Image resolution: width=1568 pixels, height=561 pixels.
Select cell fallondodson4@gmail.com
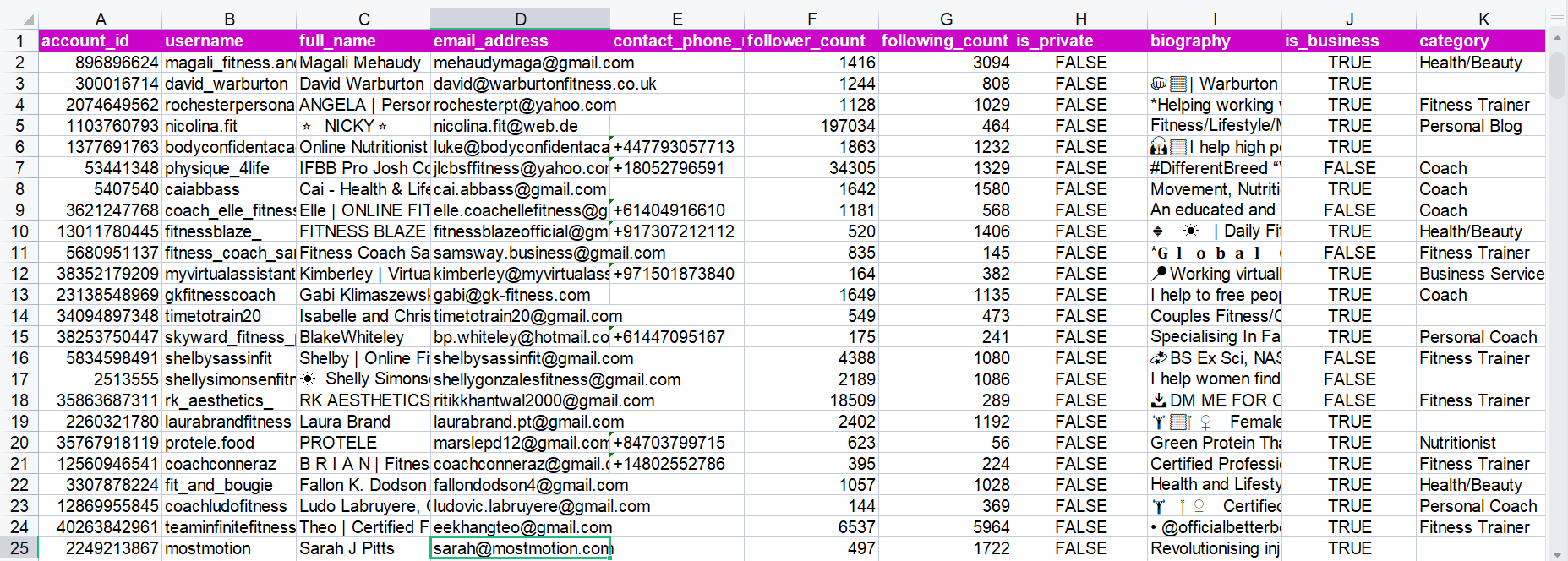coord(521,485)
